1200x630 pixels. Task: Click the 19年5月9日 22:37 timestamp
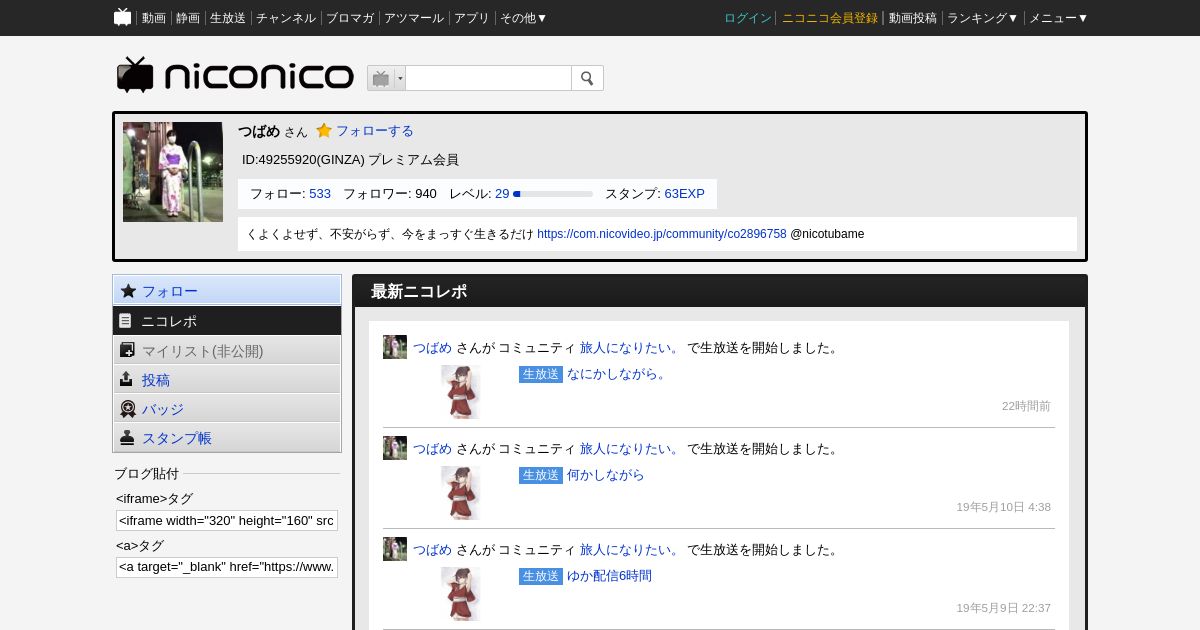1003,608
